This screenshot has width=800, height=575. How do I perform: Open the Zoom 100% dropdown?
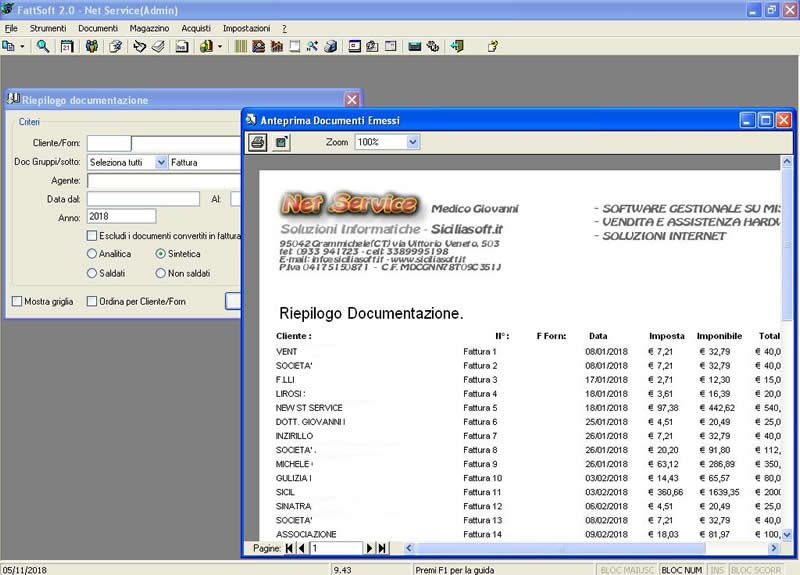click(413, 142)
